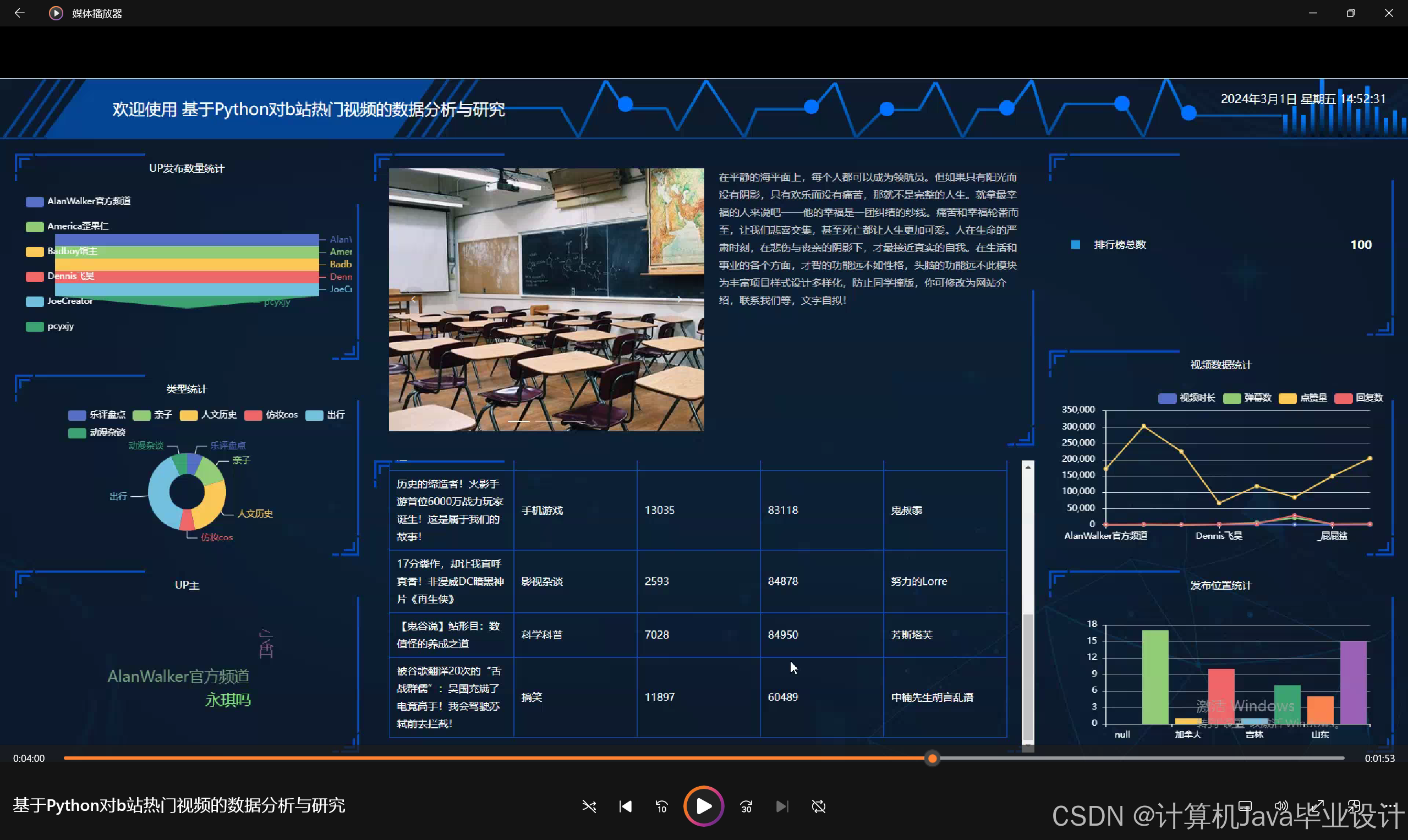Open the subtitles and captions menu
This screenshot has width=1408, height=840.
1245,806
